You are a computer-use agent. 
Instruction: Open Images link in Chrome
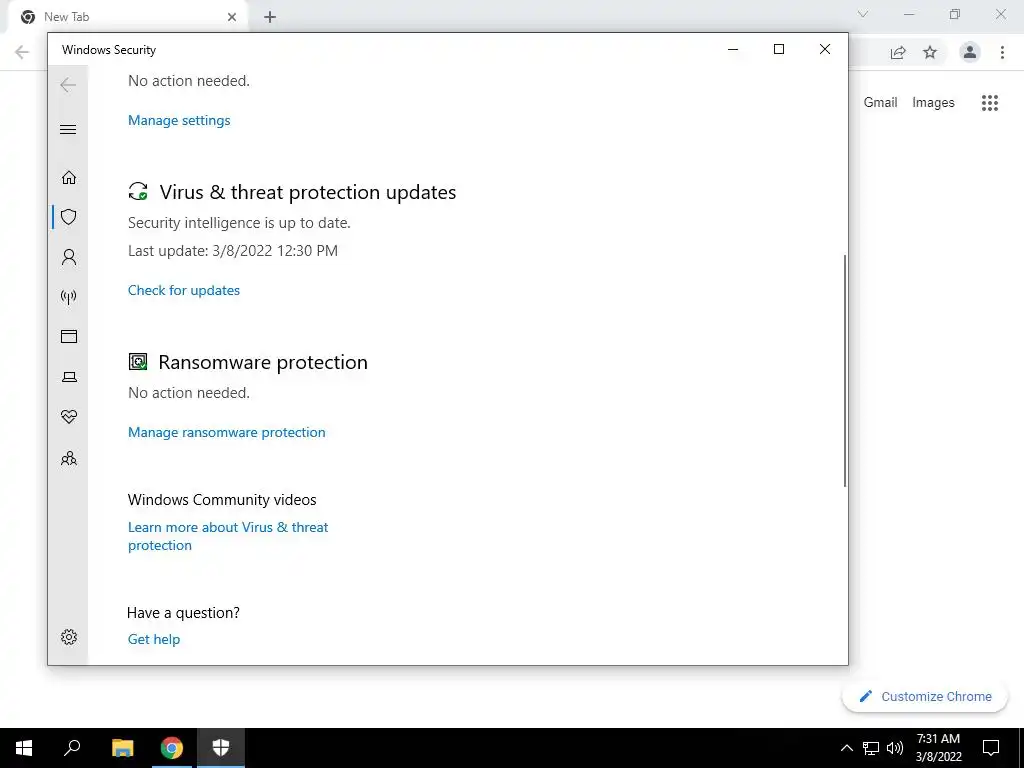(x=933, y=103)
